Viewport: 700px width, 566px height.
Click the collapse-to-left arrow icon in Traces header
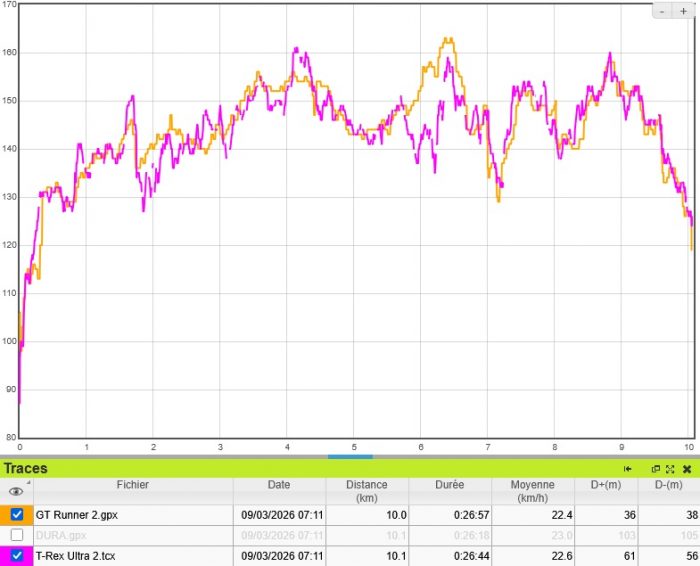click(x=628, y=469)
